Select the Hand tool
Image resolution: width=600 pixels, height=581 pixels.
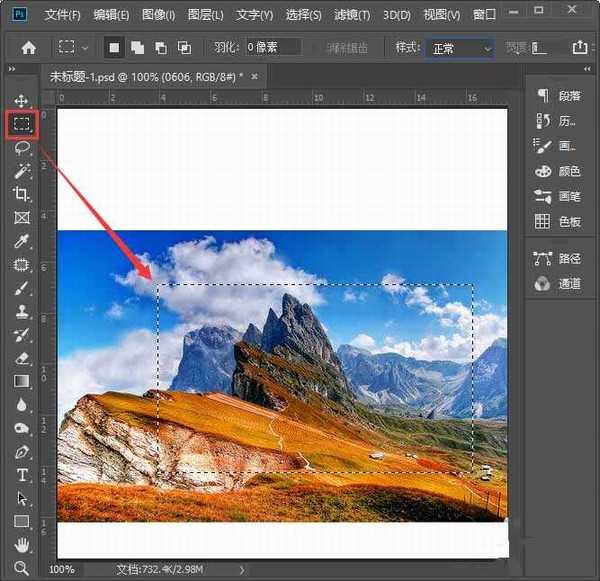[21, 545]
